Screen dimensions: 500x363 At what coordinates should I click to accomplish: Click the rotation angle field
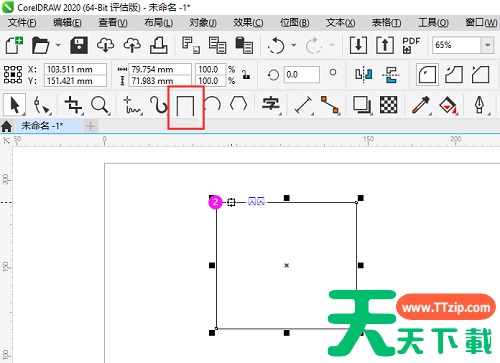tap(302, 74)
